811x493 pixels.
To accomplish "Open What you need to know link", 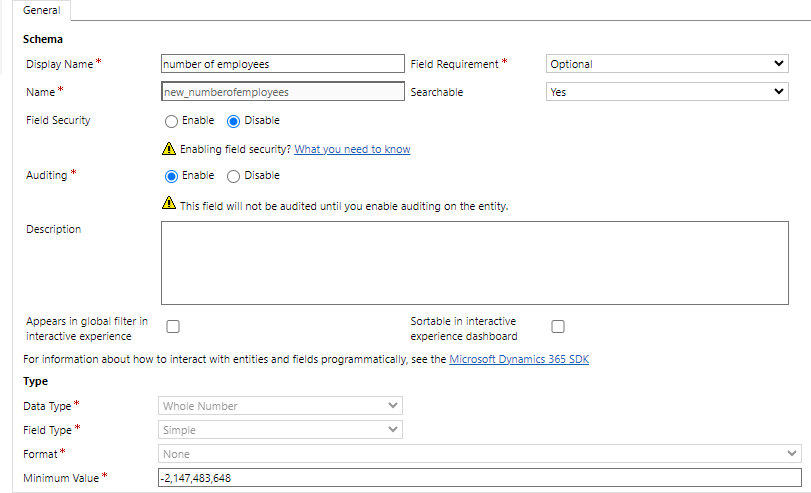I will (352, 149).
